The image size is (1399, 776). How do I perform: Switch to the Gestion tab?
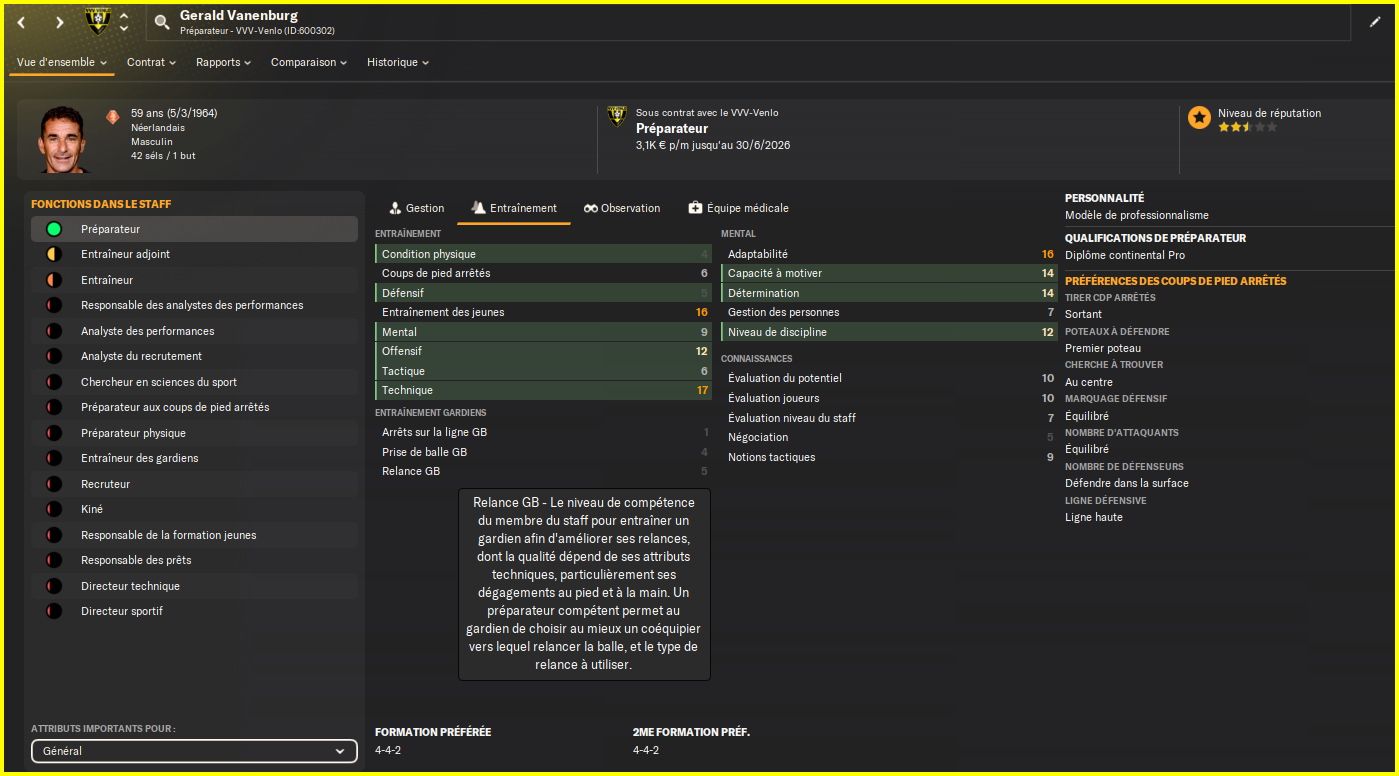(417, 208)
